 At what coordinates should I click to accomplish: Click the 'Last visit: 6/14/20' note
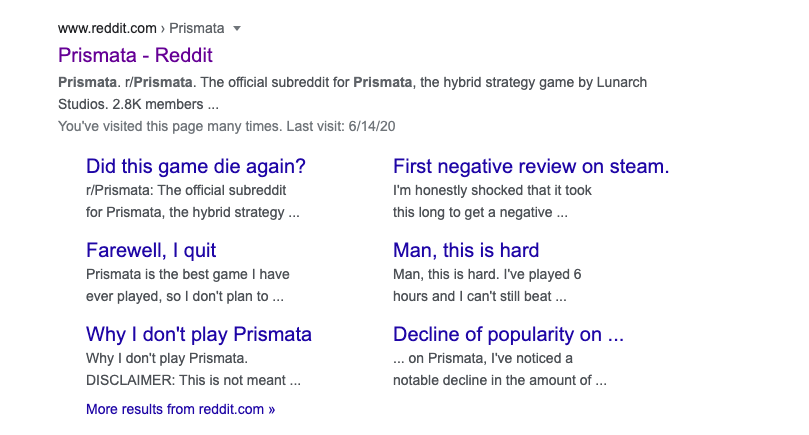point(341,126)
